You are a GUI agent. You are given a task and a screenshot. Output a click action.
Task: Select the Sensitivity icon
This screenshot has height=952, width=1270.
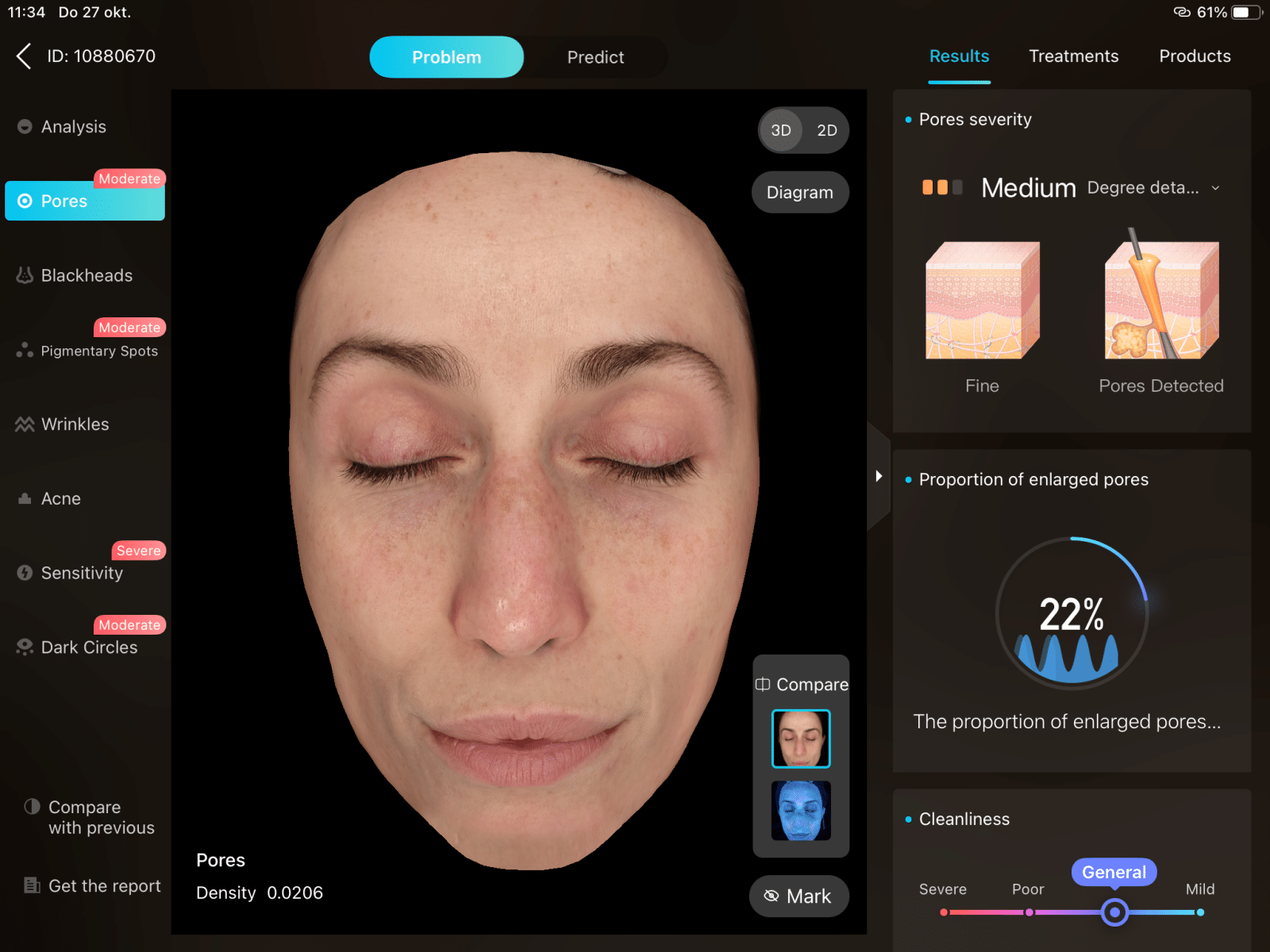pyautogui.click(x=25, y=573)
